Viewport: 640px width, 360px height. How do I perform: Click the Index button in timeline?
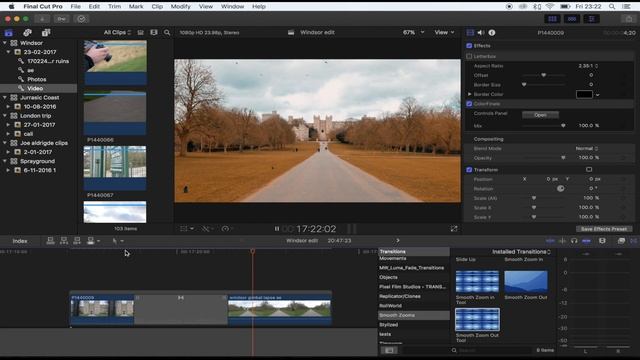pyautogui.click(x=20, y=241)
